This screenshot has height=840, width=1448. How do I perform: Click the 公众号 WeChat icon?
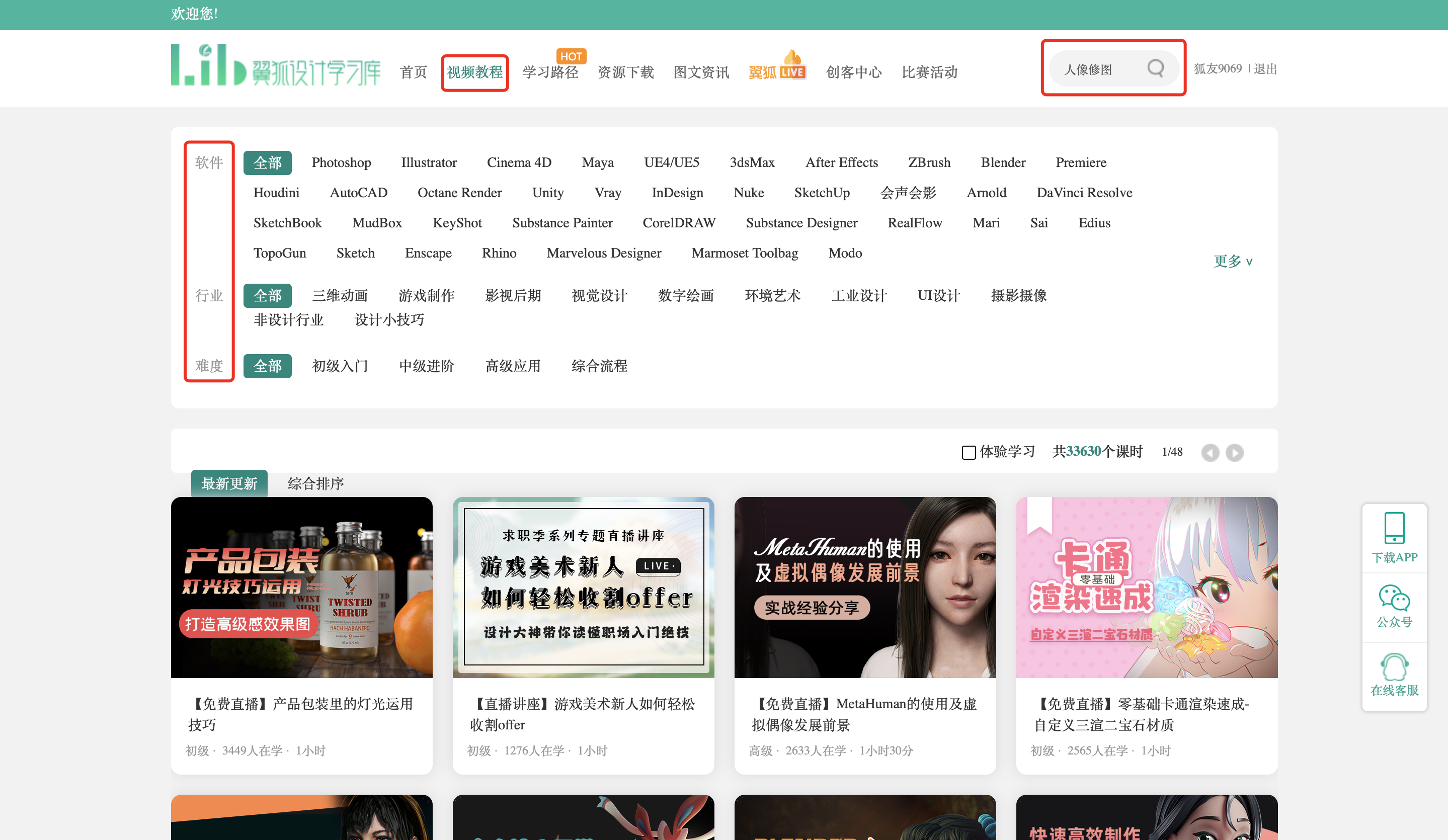click(1394, 598)
